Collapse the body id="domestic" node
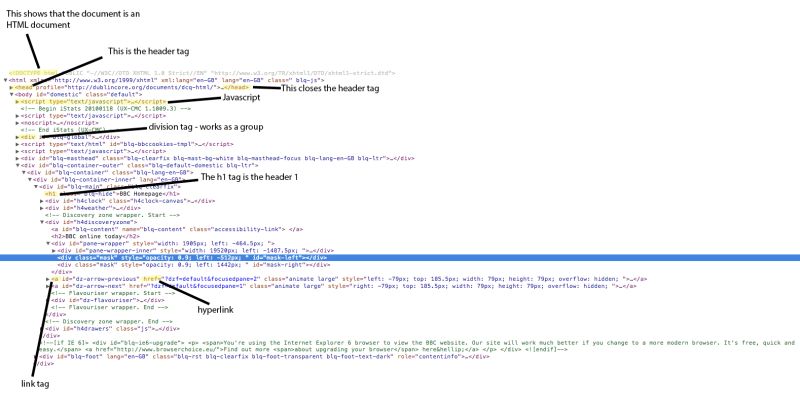This screenshot has height=406, width=800. (x=12, y=94)
